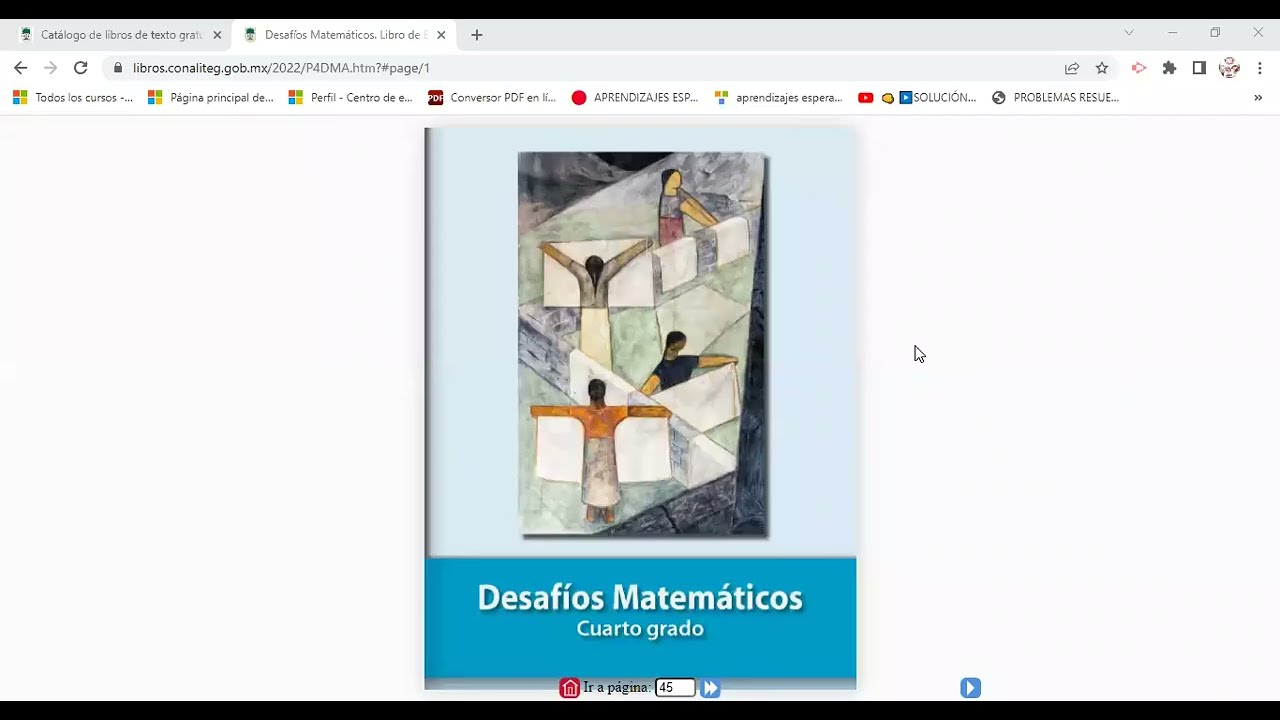Turn to the next page with the blue arrow
1280x720 pixels.
click(970, 688)
